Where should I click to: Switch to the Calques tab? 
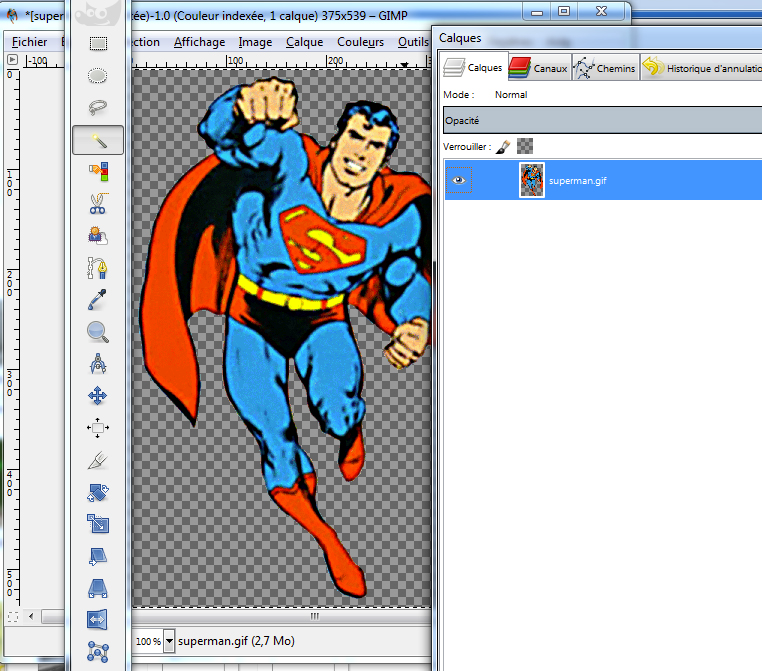click(x=473, y=67)
